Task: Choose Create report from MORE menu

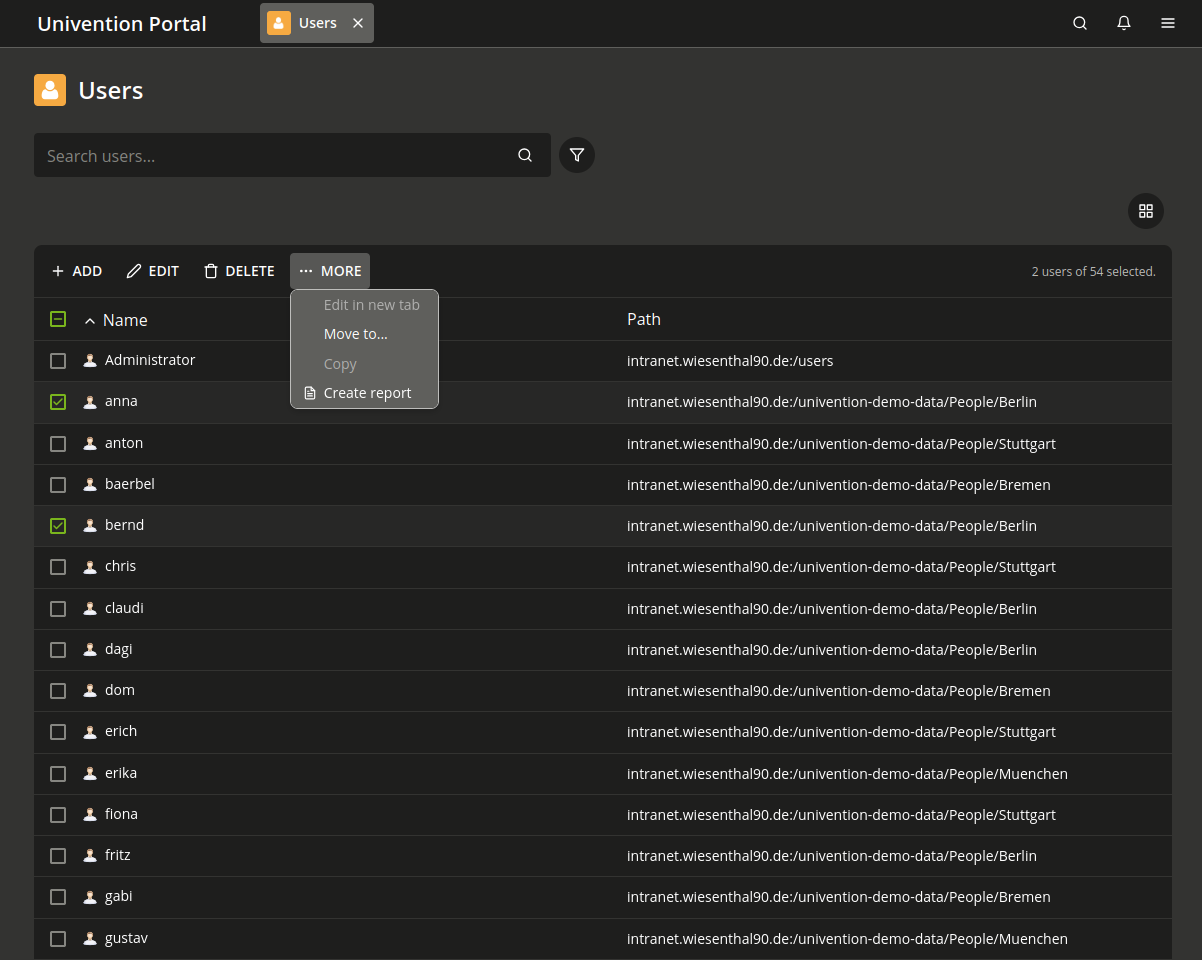Action: pyautogui.click(x=364, y=393)
